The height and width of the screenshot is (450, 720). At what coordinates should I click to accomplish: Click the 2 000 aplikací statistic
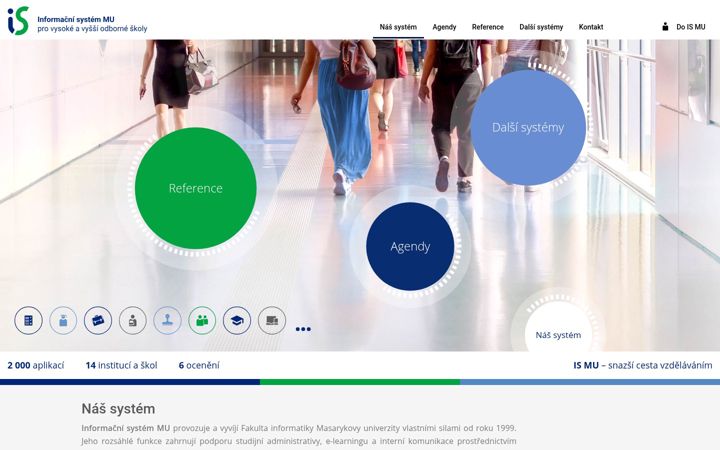(36, 365)
